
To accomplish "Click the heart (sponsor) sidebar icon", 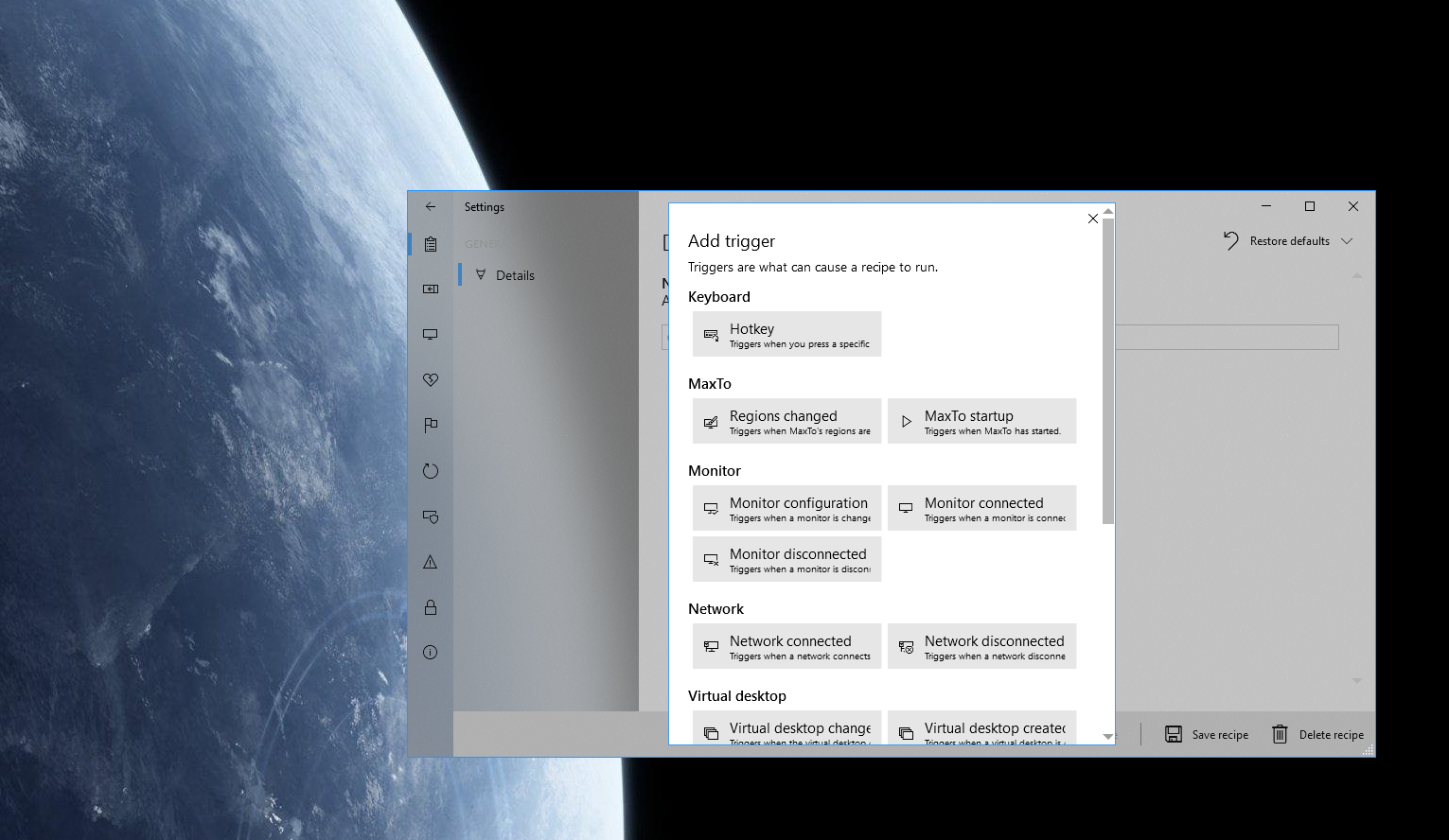I will click(431, 379).
